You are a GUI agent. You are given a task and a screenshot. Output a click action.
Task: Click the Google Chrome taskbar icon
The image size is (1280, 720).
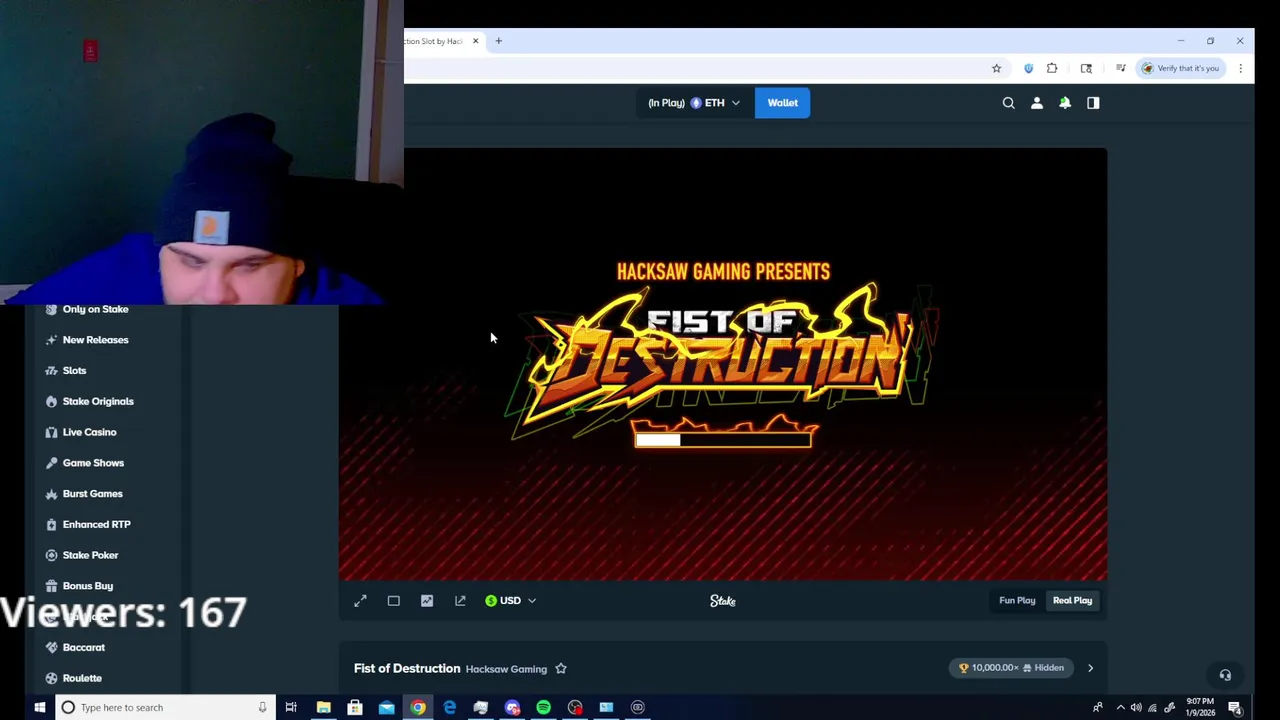click(x=418, y=707)
